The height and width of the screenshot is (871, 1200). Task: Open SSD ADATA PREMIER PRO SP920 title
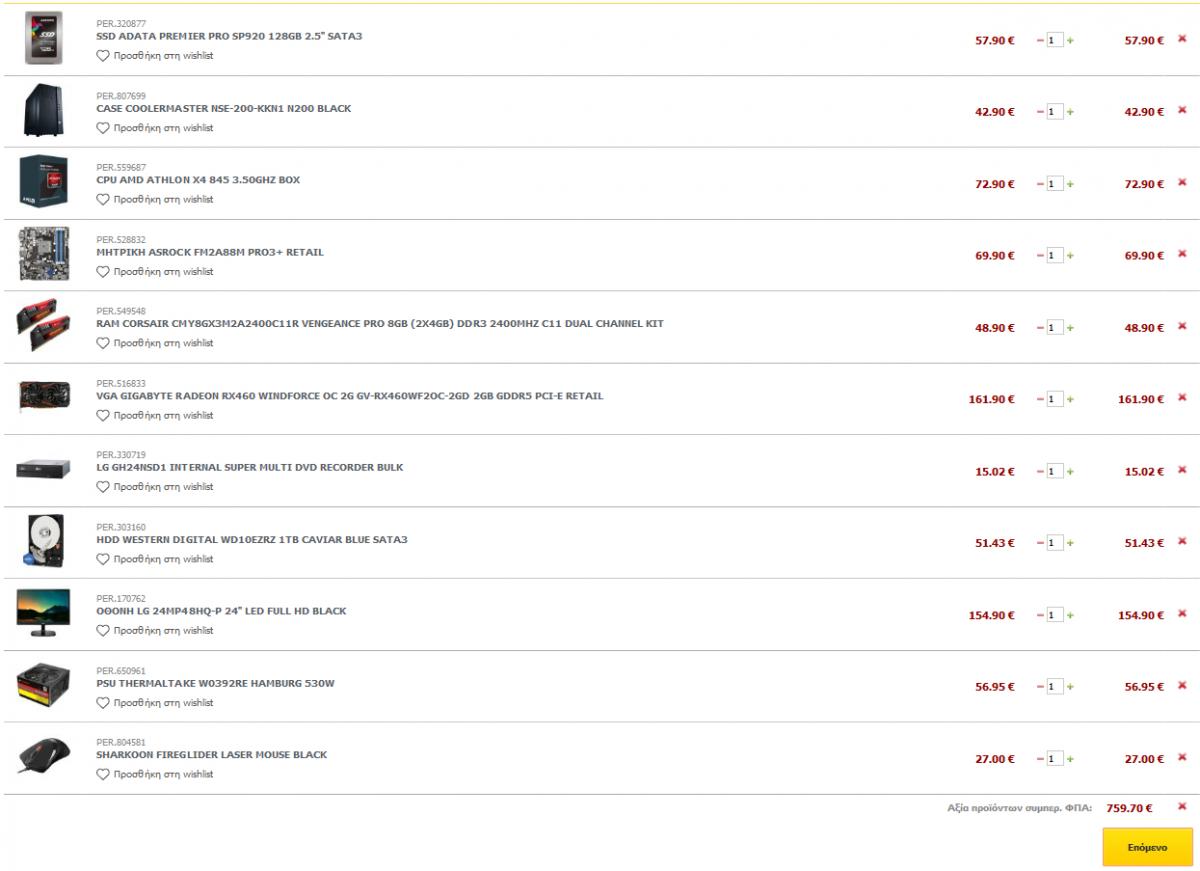(x=229, y=36)
